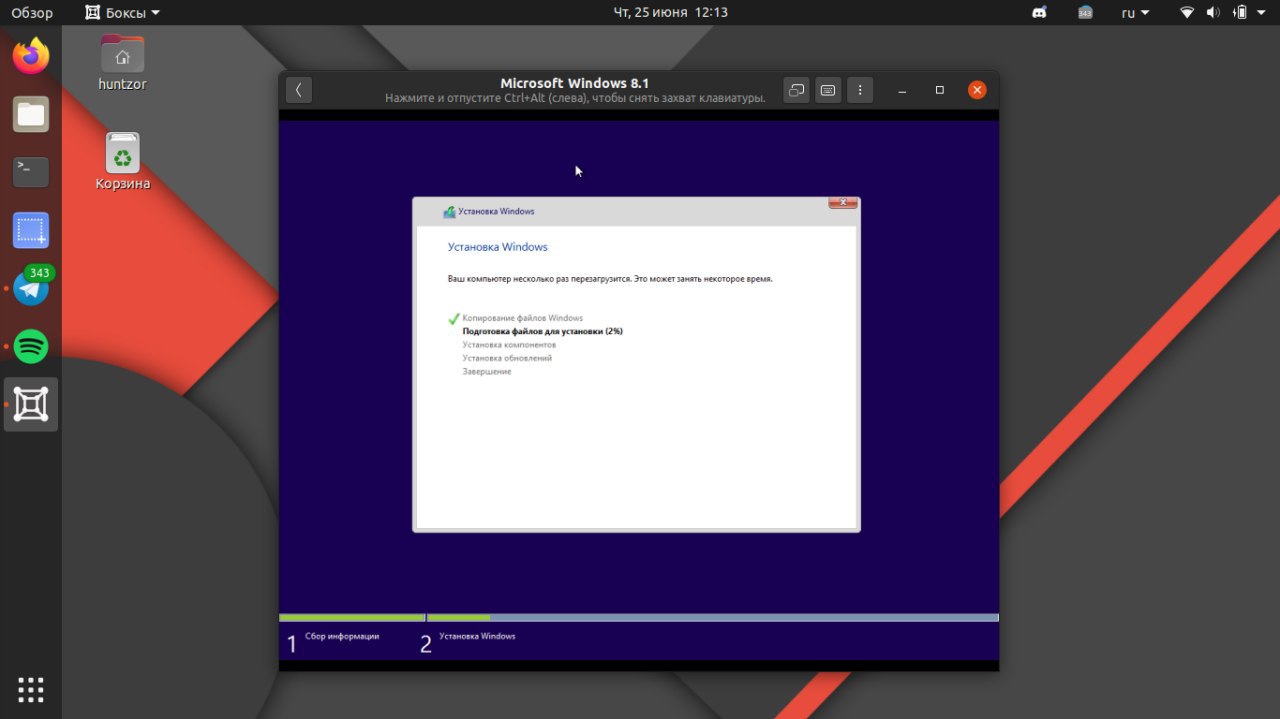Click the Discord tray icon
Image resolution: width=1280 pixels, height=719 pixels.
click(1039, 13)
